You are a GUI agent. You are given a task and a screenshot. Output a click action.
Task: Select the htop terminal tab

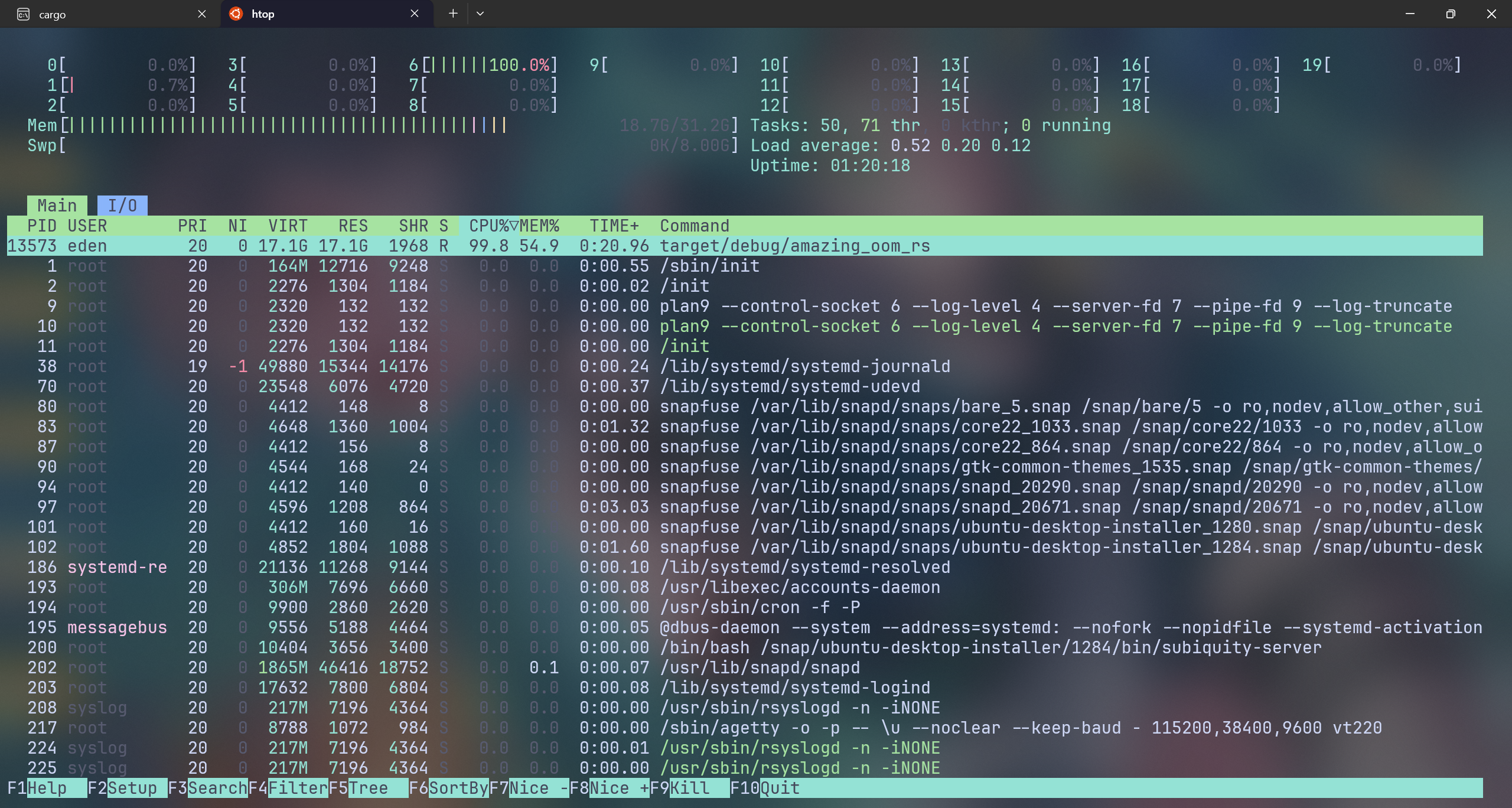pos(326,14)
